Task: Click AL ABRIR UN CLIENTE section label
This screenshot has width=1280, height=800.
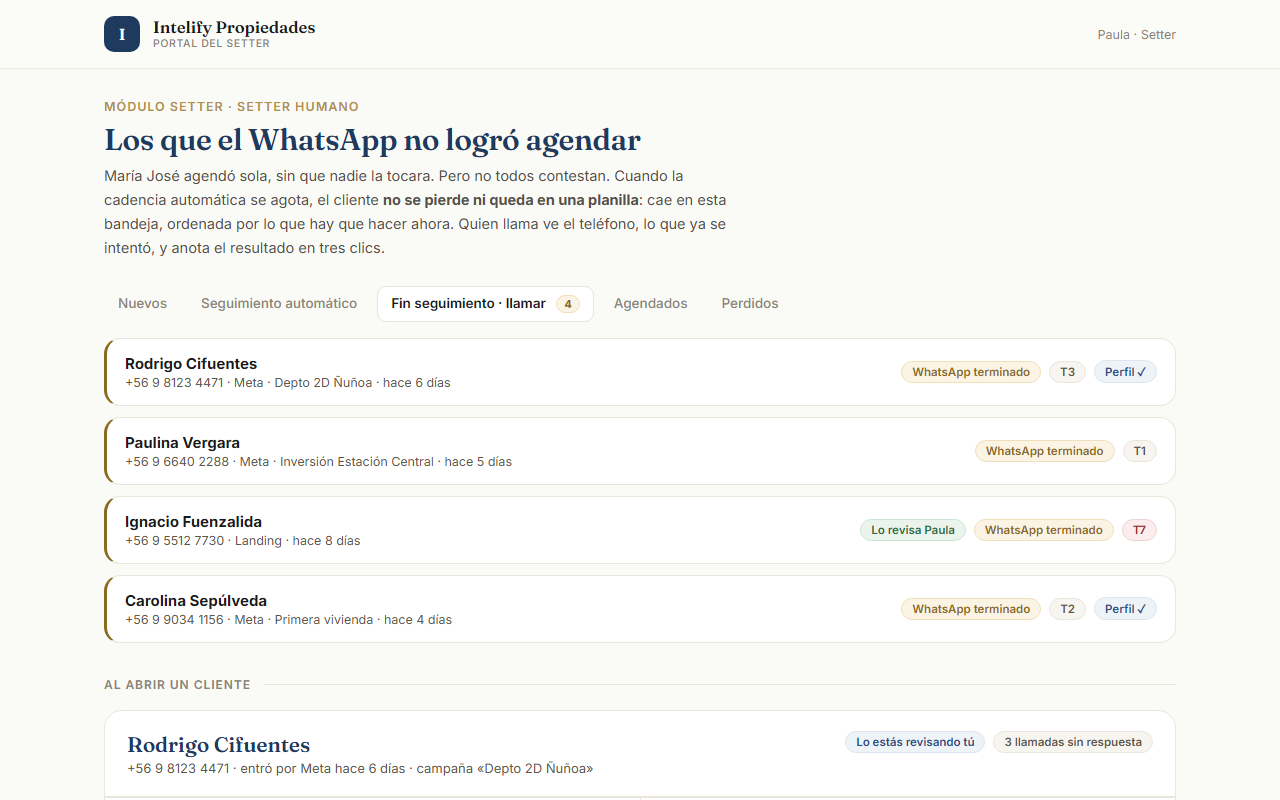Action: tap(177, 685)
